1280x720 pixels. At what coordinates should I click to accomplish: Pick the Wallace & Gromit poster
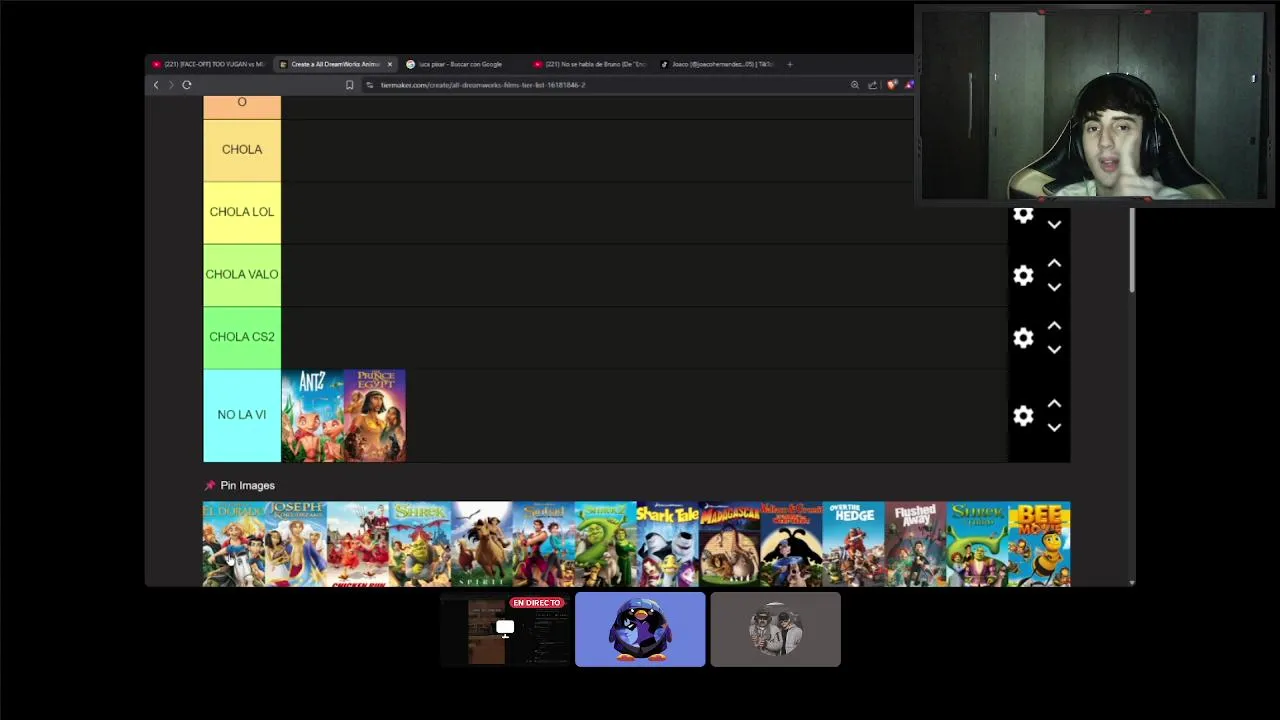[791, 544]
